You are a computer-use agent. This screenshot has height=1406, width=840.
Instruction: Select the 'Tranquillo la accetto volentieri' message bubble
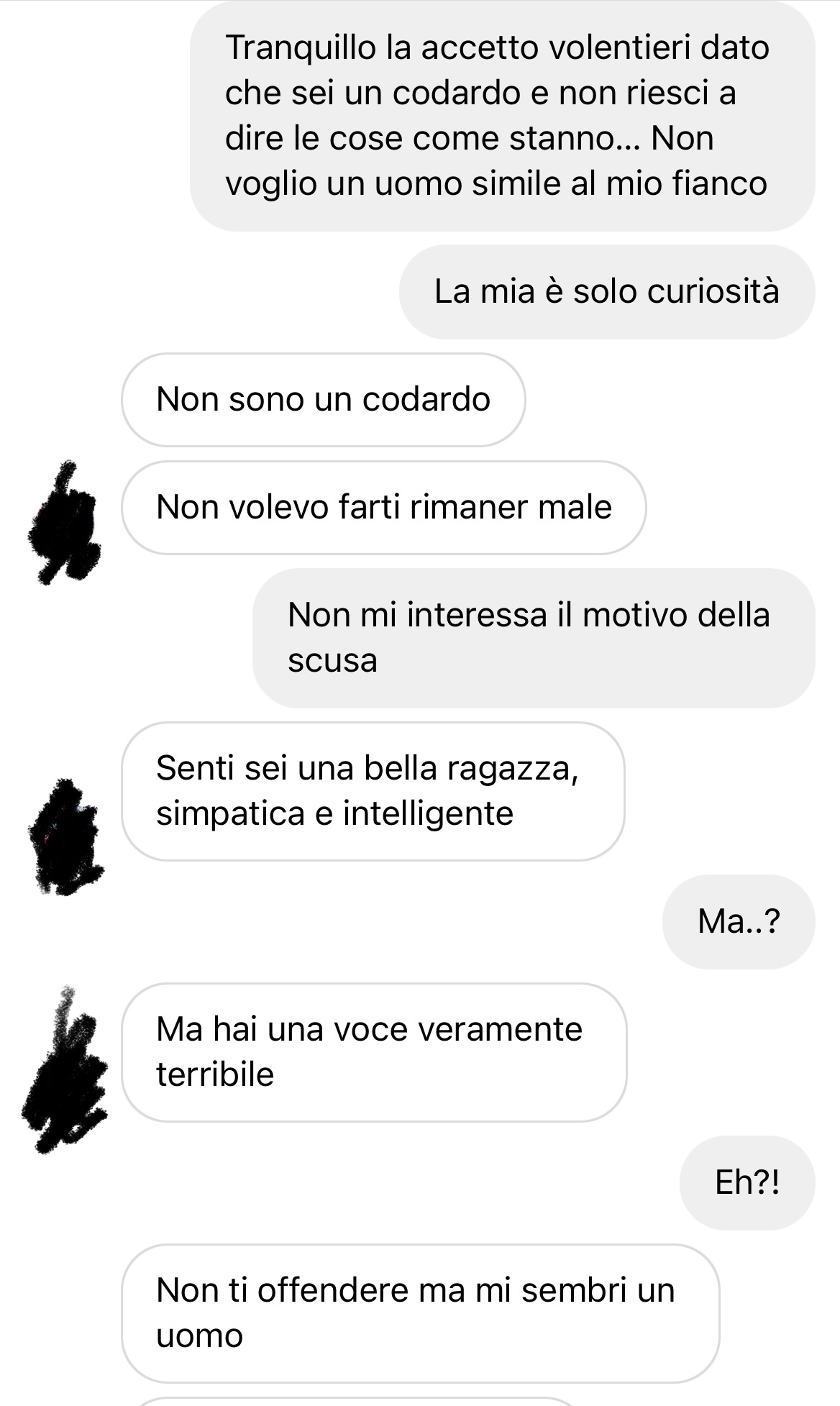502,116
